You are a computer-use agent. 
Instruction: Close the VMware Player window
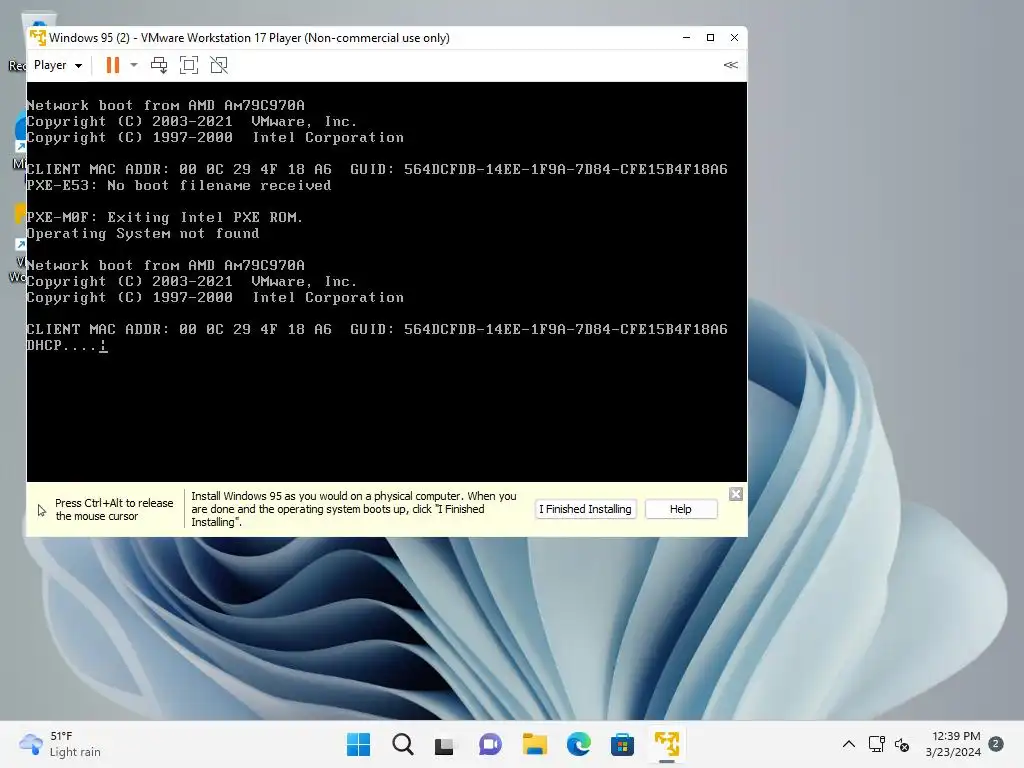(735, 38)
